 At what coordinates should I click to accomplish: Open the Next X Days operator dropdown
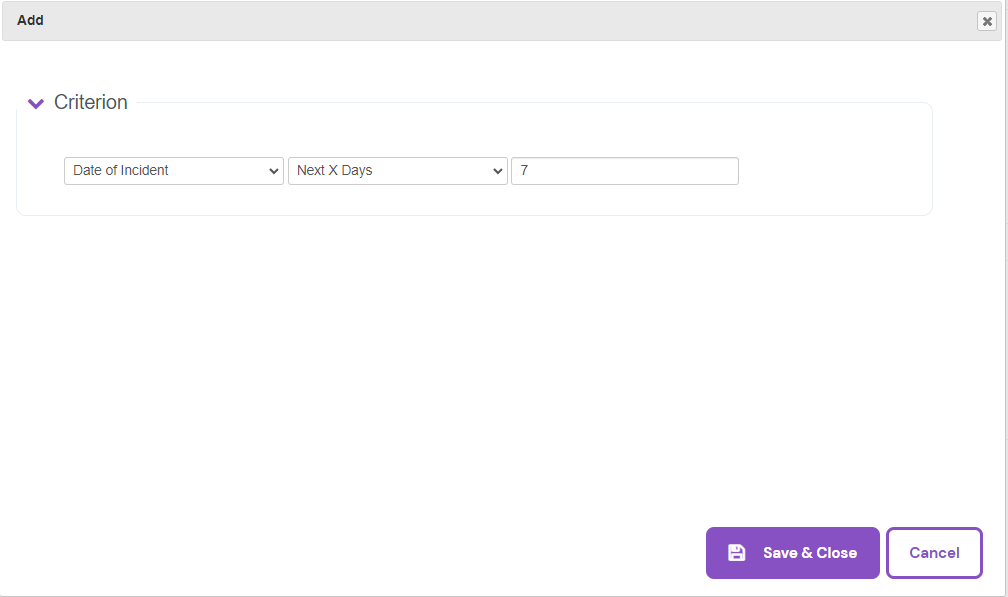397,171
